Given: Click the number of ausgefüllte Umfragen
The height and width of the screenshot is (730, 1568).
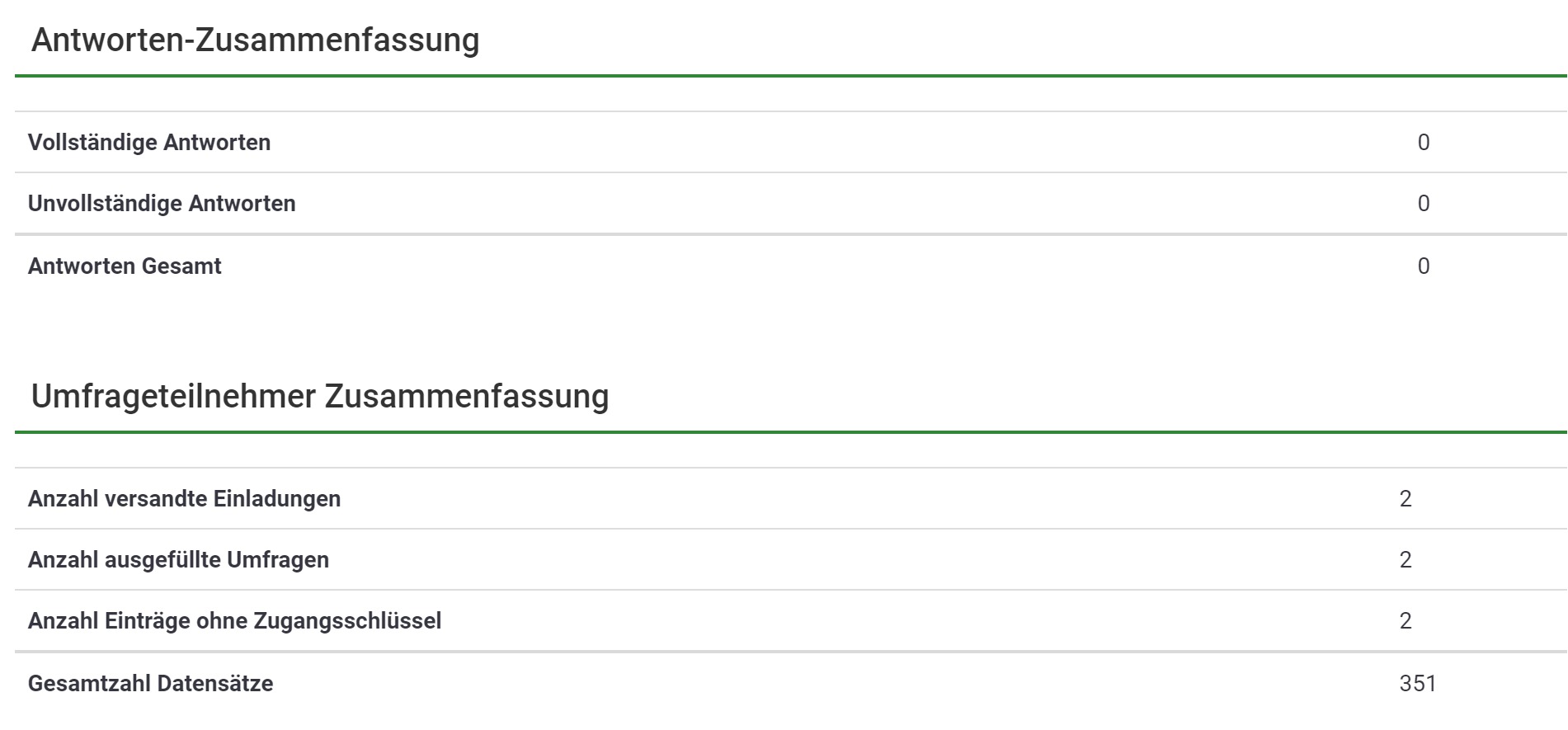Looking at the screenshot, I should tap(1406, 560).
